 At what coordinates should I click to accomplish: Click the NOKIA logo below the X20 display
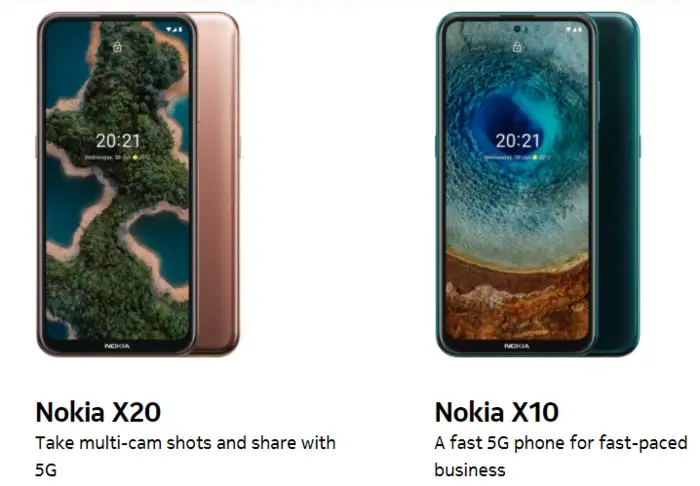[x=117, y=346]
